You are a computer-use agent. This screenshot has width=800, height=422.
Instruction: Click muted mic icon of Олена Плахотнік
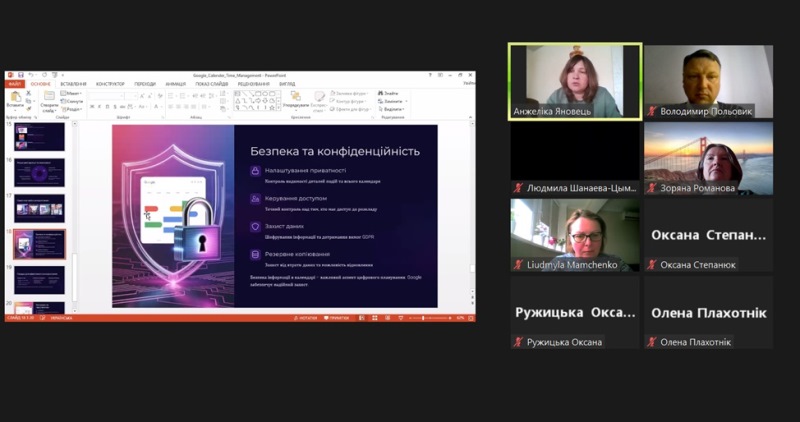coord(652,342)
